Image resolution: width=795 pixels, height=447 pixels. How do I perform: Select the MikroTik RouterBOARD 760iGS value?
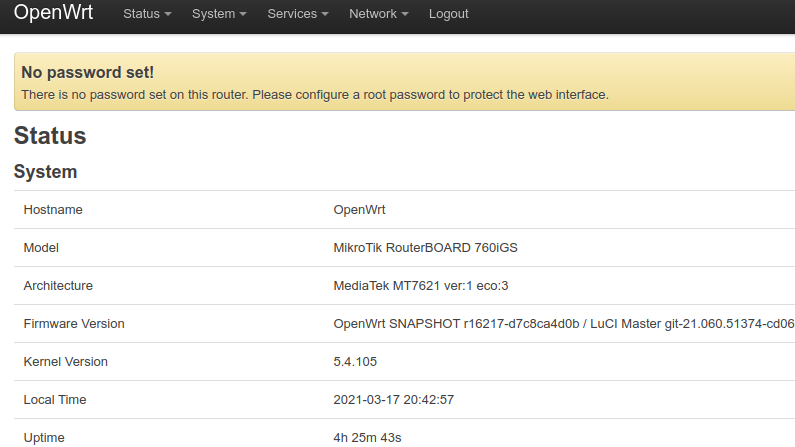click(425, 248)
